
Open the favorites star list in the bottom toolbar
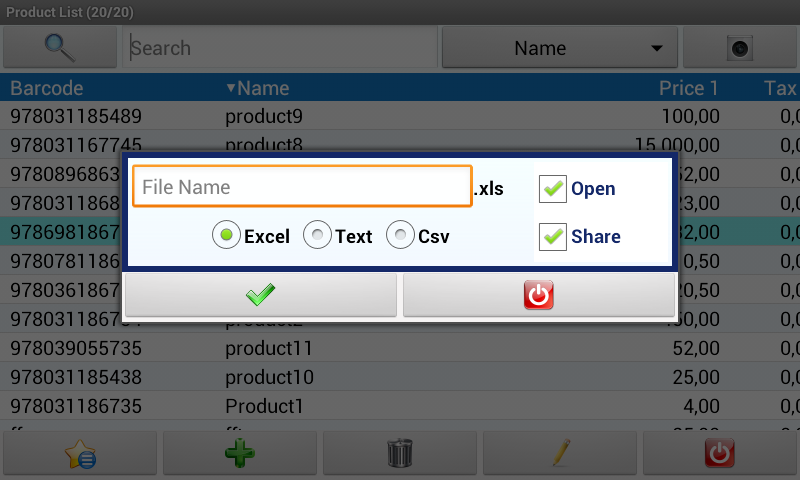click(x=80, y=453)
